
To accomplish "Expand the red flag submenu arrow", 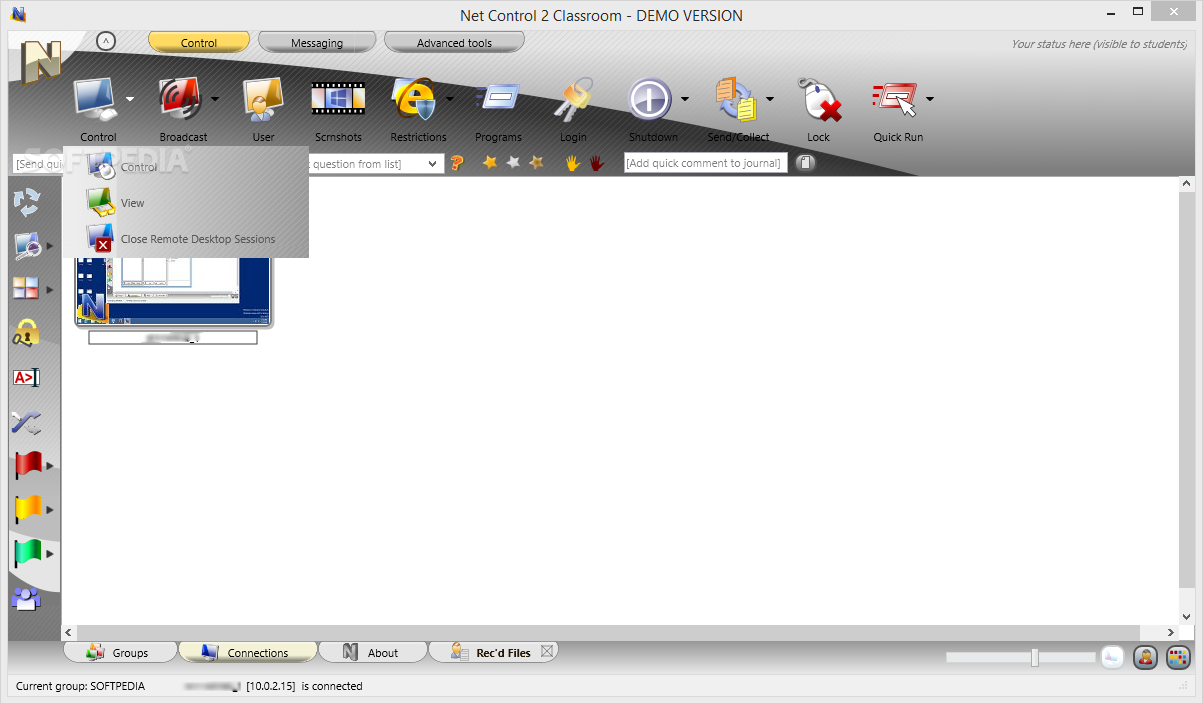I will tap(49, 466).
